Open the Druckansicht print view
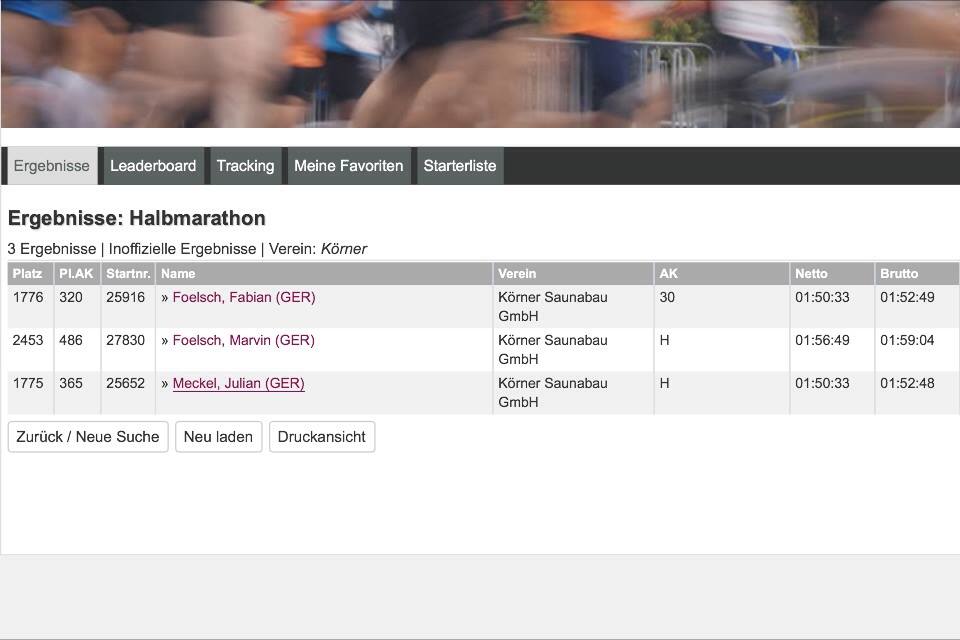This screenshot has height=640, width=960. 321,437
